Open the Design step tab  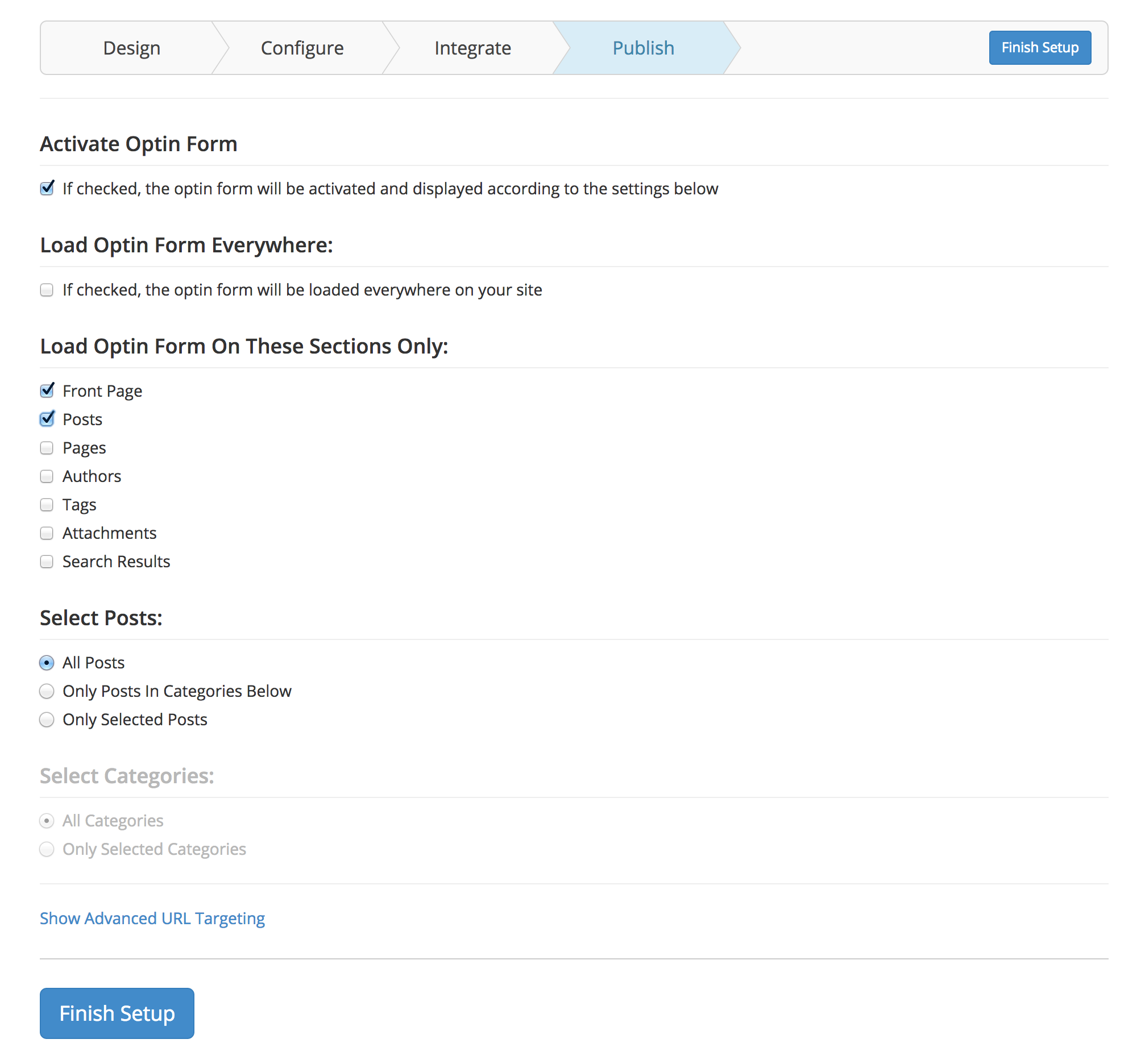[131, 48]
